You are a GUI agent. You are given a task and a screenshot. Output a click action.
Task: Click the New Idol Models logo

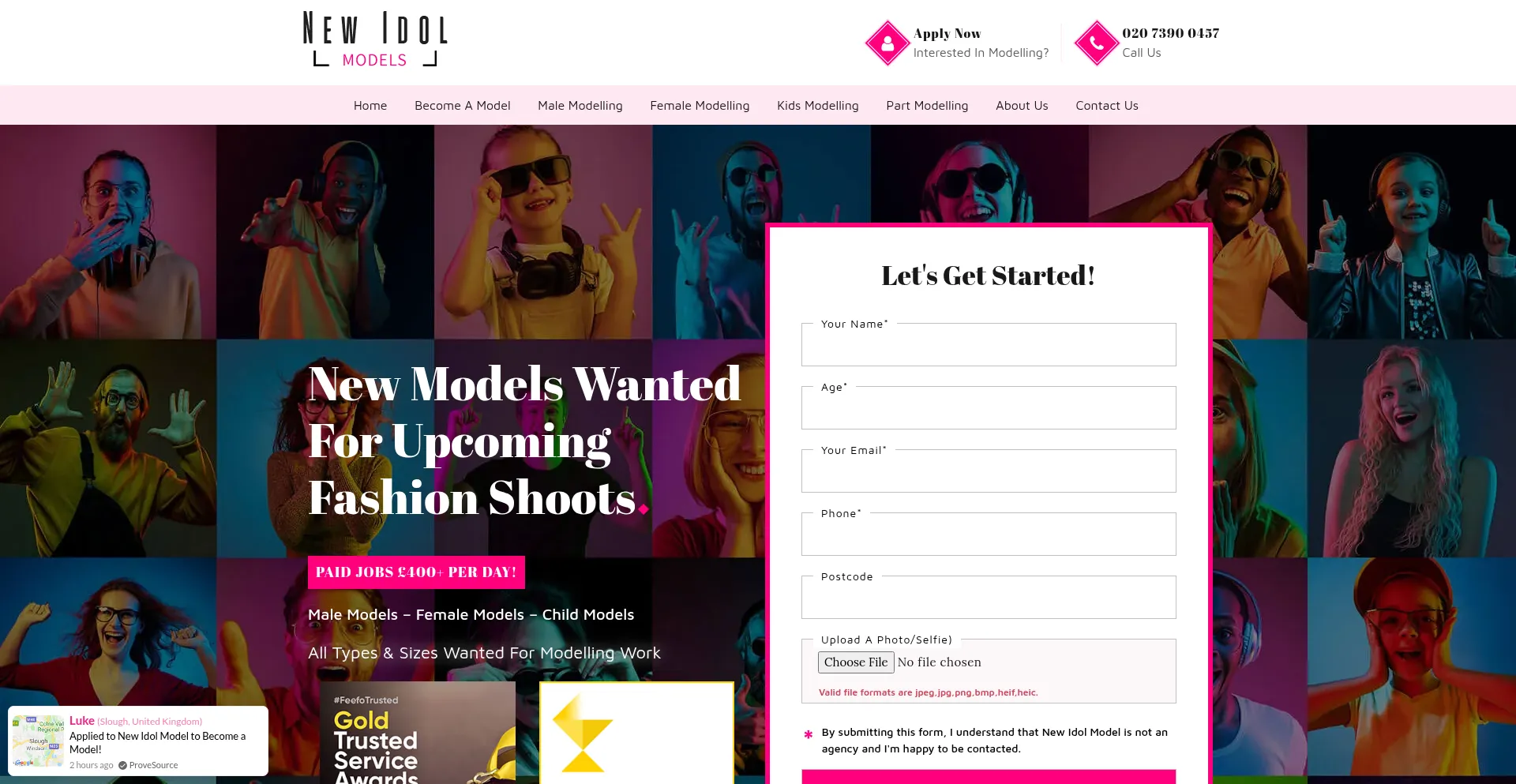coord(375,39)
